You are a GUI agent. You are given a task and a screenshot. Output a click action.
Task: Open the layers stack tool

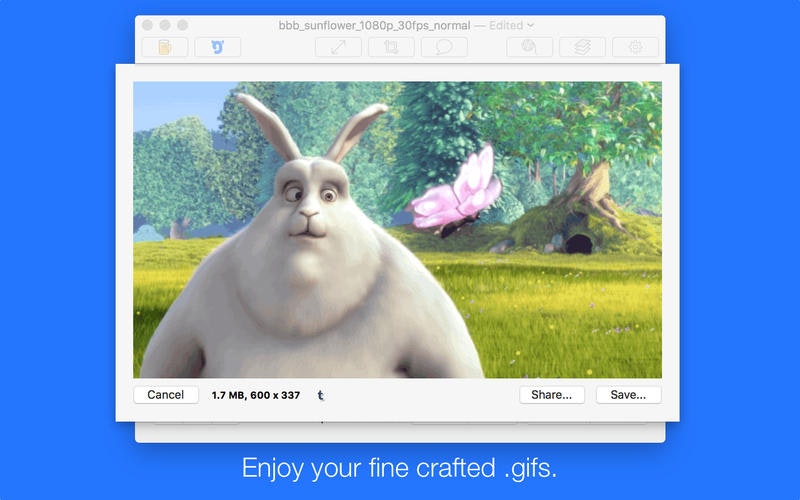click(x=583, y=47)
